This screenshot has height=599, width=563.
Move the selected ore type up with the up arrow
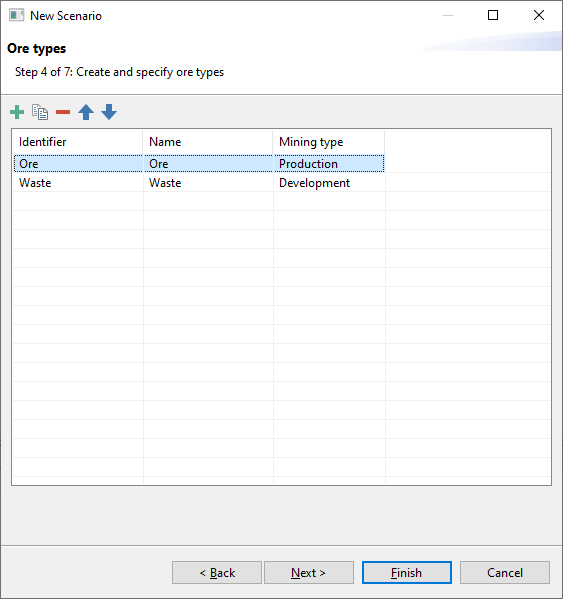coord(86,112)
